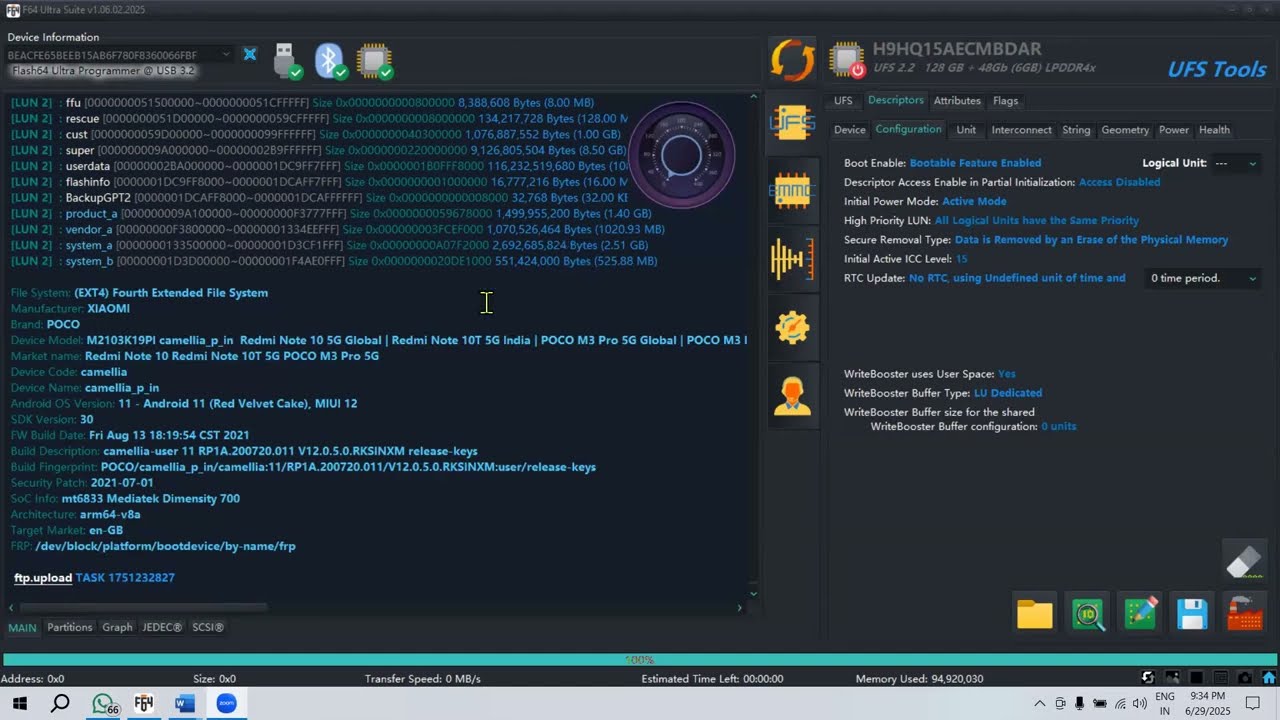Click the red factory icon

coord(1244,614)
